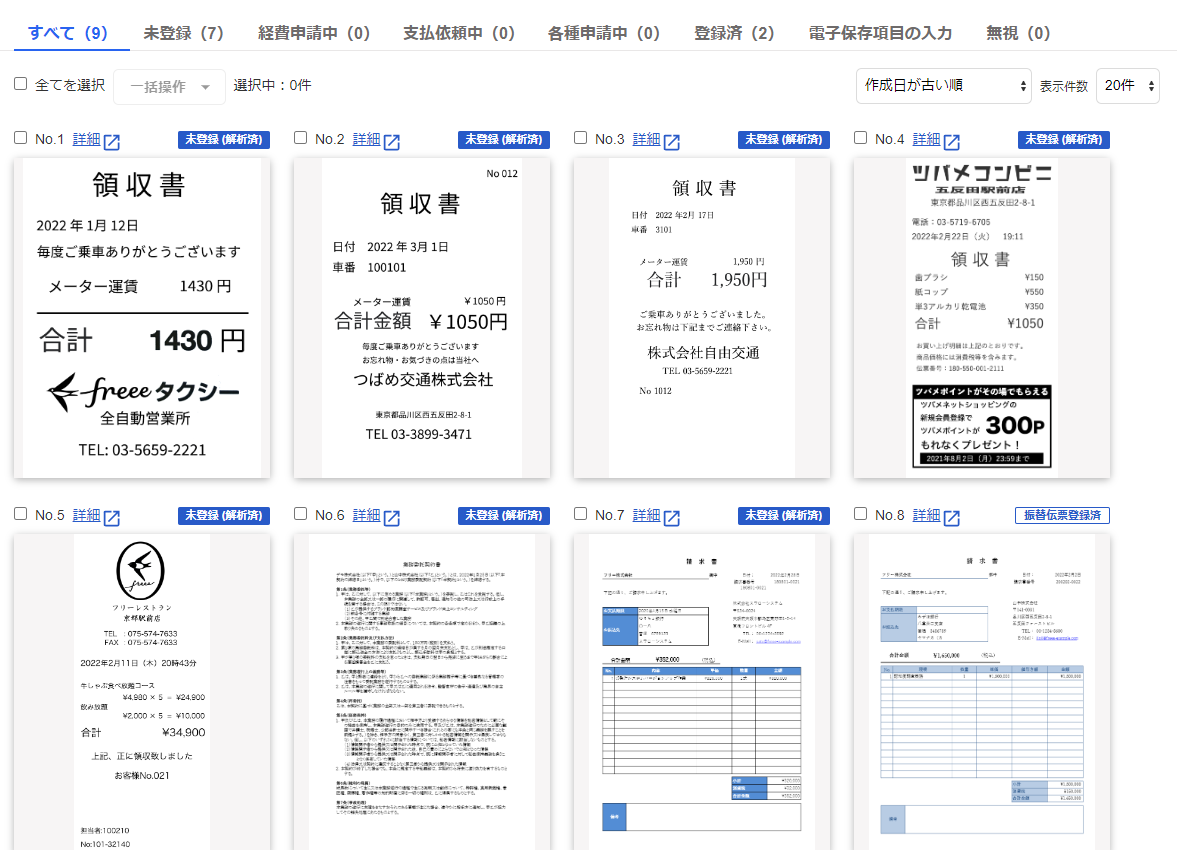Switch to the 各種申請中 (0) tab

pyautogui.click(x=604, y=33)
